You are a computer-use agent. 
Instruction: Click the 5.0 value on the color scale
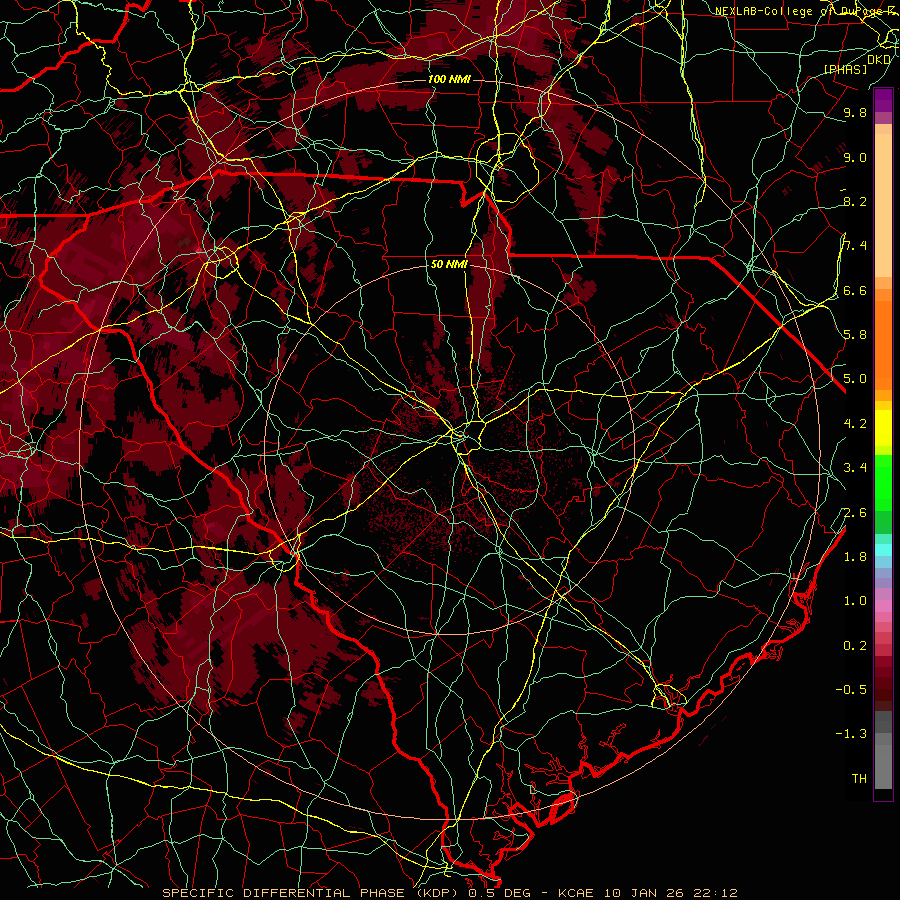[855, 379]
